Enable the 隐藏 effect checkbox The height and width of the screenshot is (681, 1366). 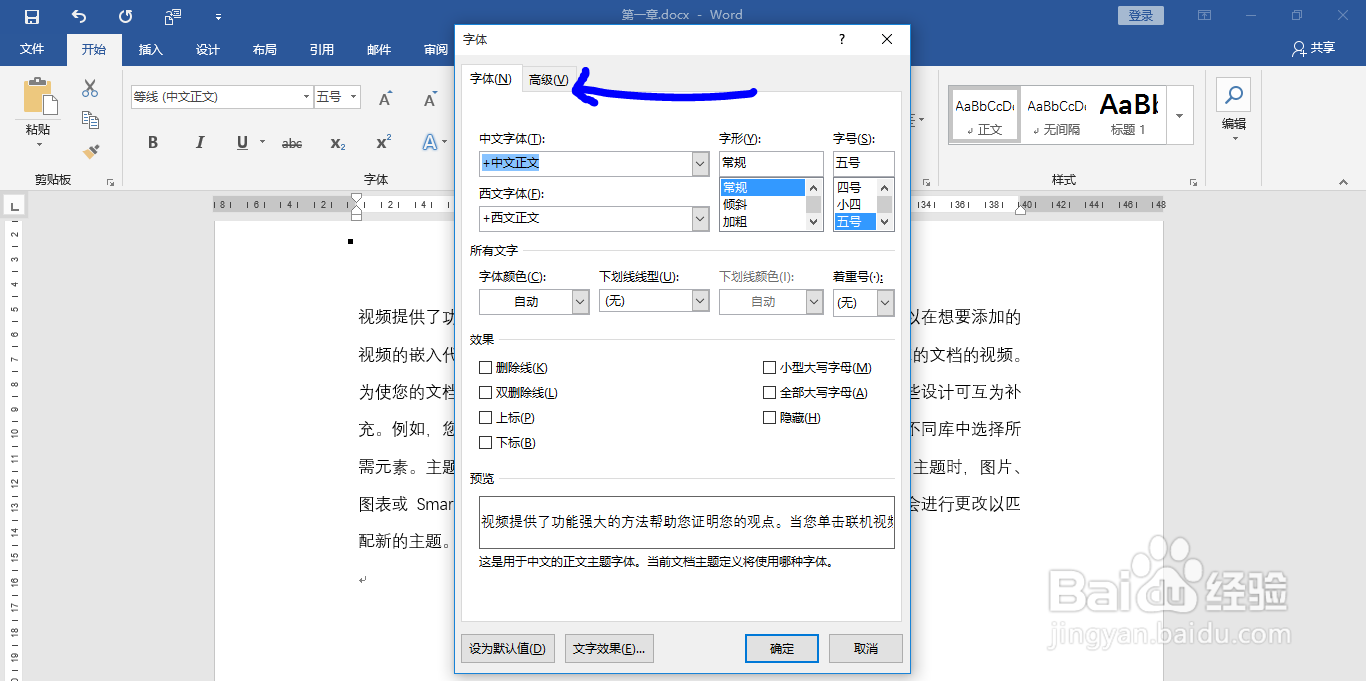[769, 417]
